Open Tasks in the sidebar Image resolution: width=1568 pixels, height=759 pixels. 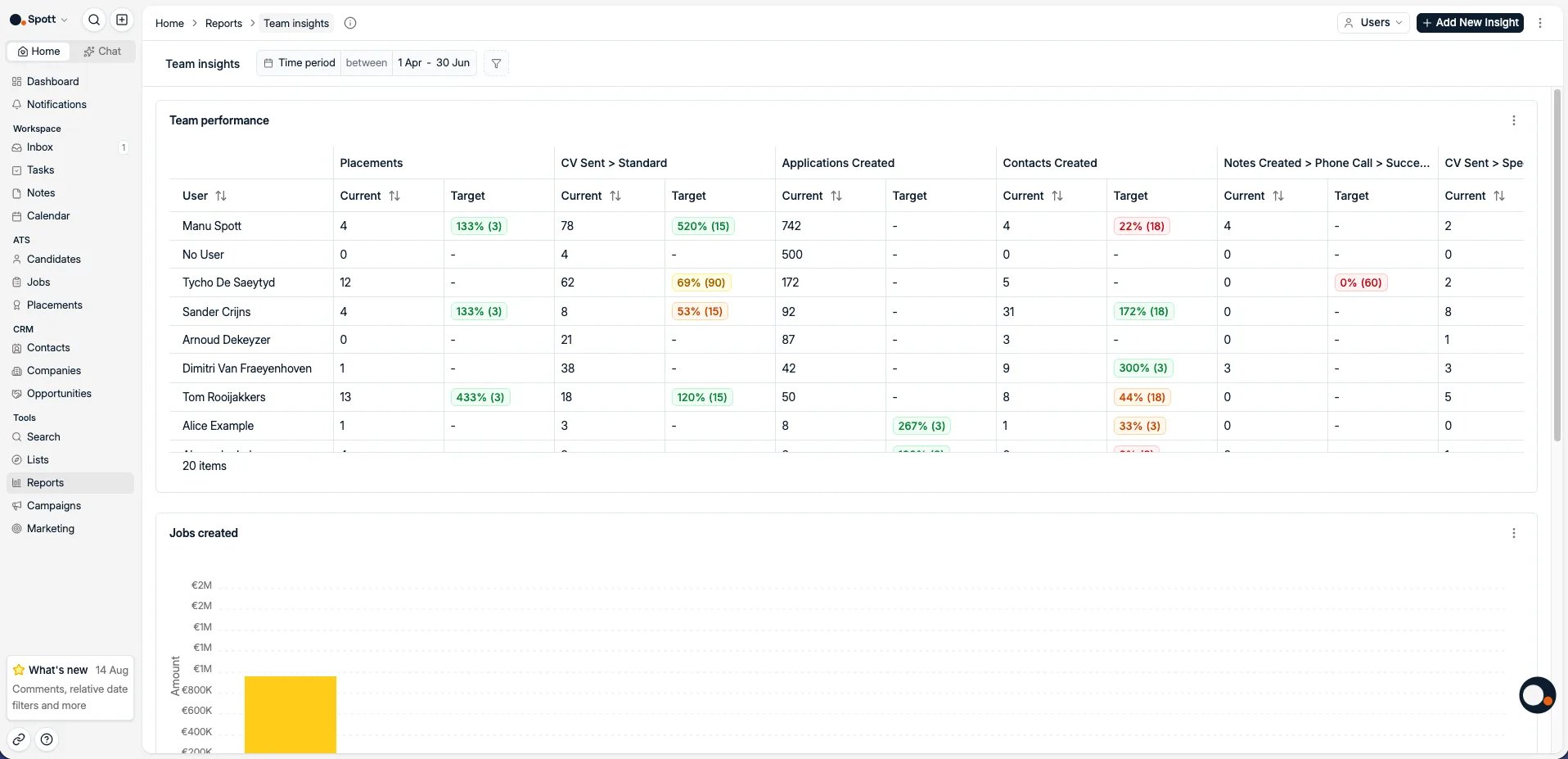click(x=70, y=170)
